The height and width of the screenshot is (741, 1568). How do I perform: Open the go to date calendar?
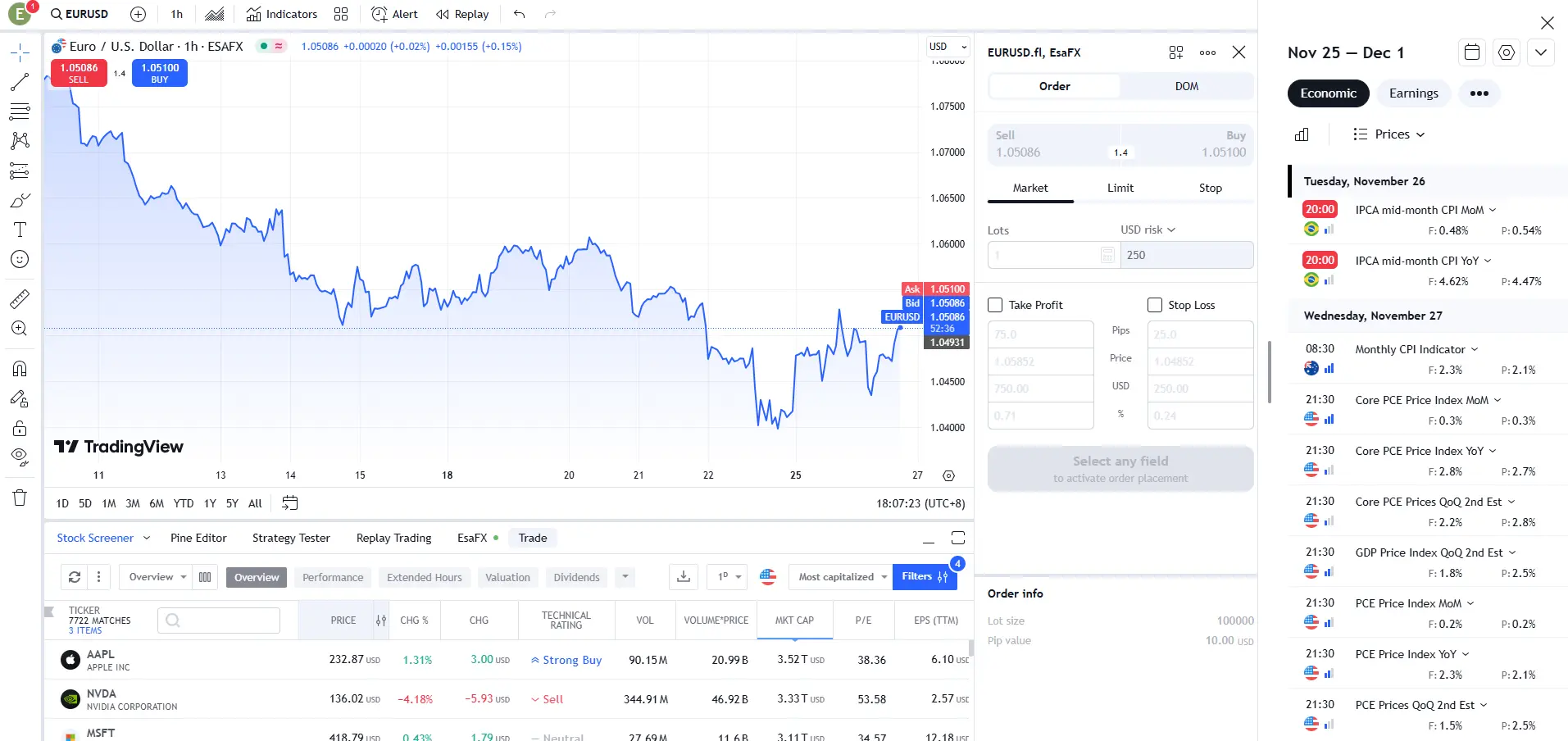coord(289,503)
